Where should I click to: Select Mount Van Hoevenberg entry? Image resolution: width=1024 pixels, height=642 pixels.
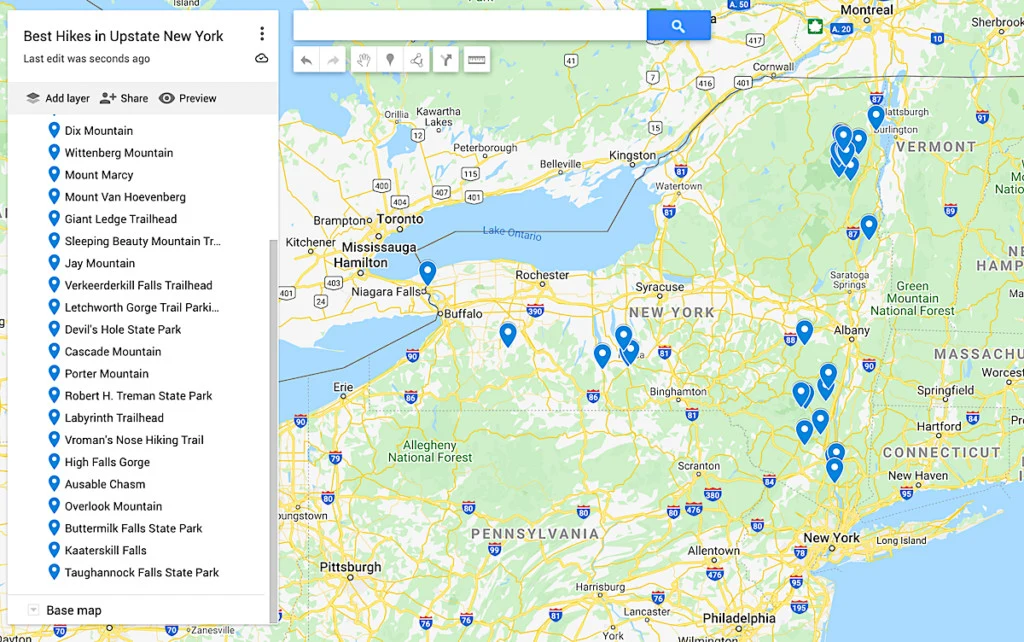click(125, 197)
